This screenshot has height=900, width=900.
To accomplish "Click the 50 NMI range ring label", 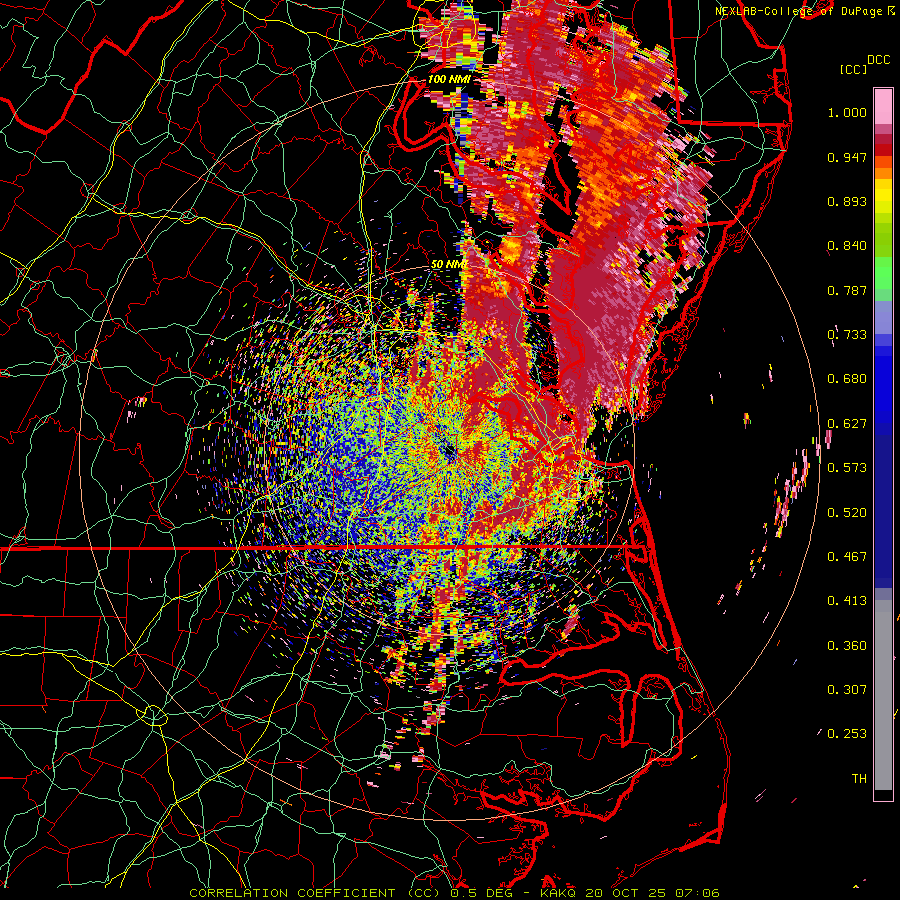I will point(448,265).
